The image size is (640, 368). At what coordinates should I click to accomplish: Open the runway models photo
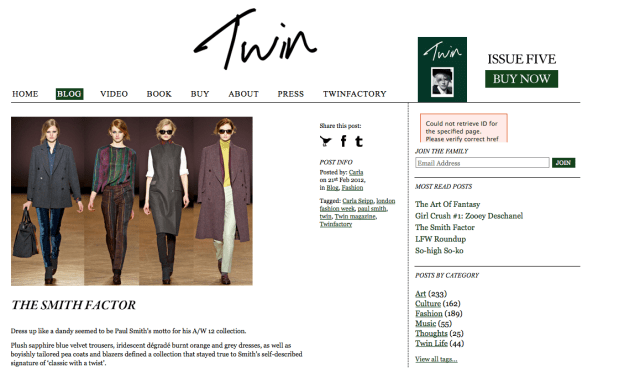132,201
